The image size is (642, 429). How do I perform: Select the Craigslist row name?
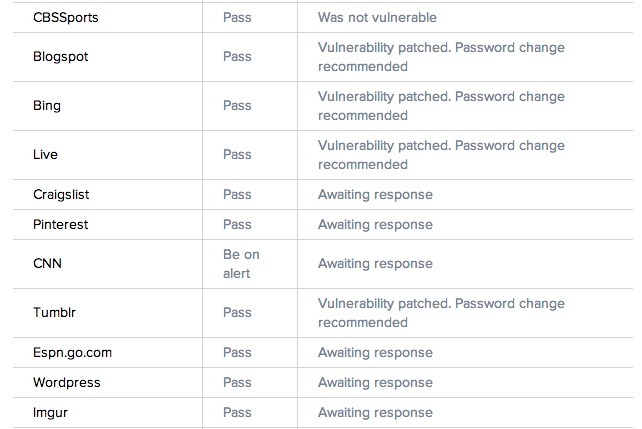click(61, 194)
